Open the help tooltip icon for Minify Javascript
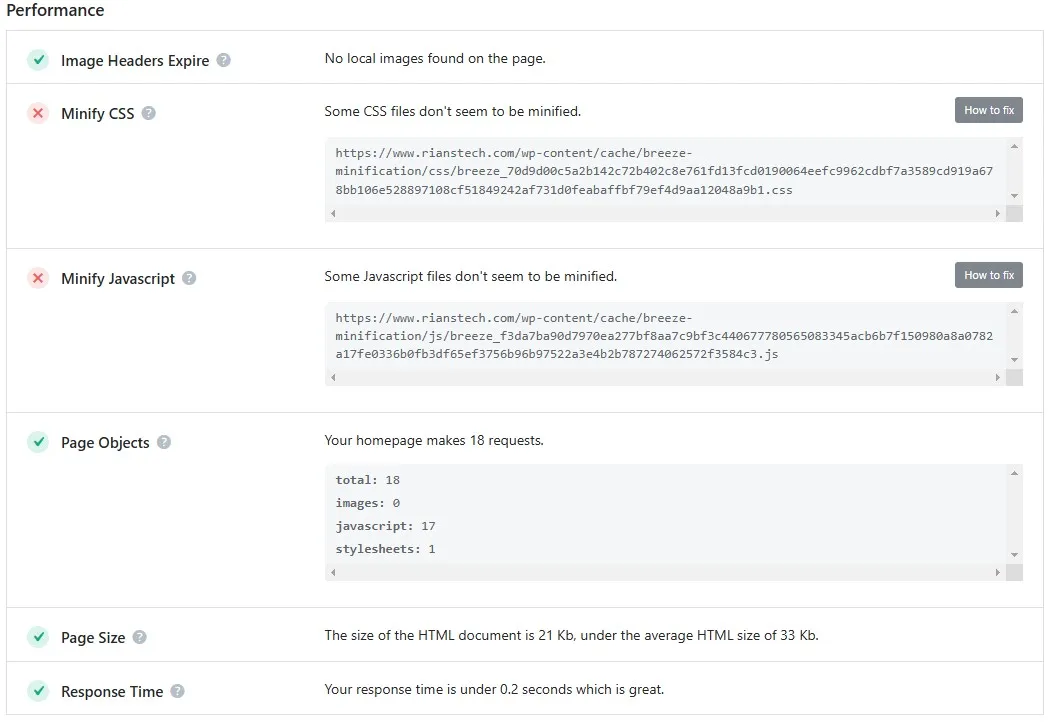This screenshot has height=722, width=1057. (189, 278)
